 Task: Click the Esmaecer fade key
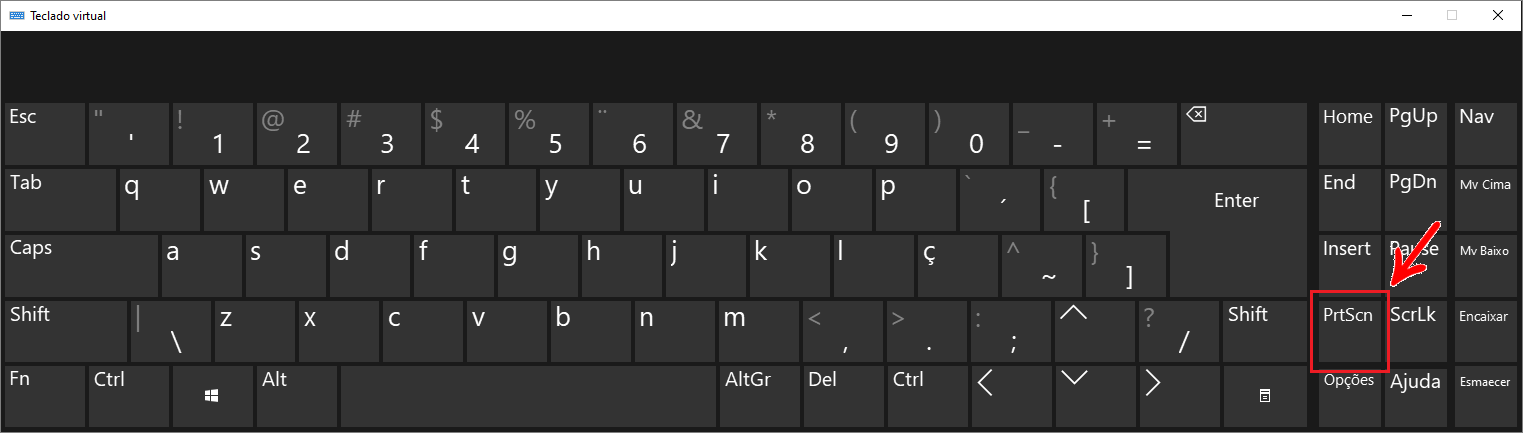point(1483,396)
